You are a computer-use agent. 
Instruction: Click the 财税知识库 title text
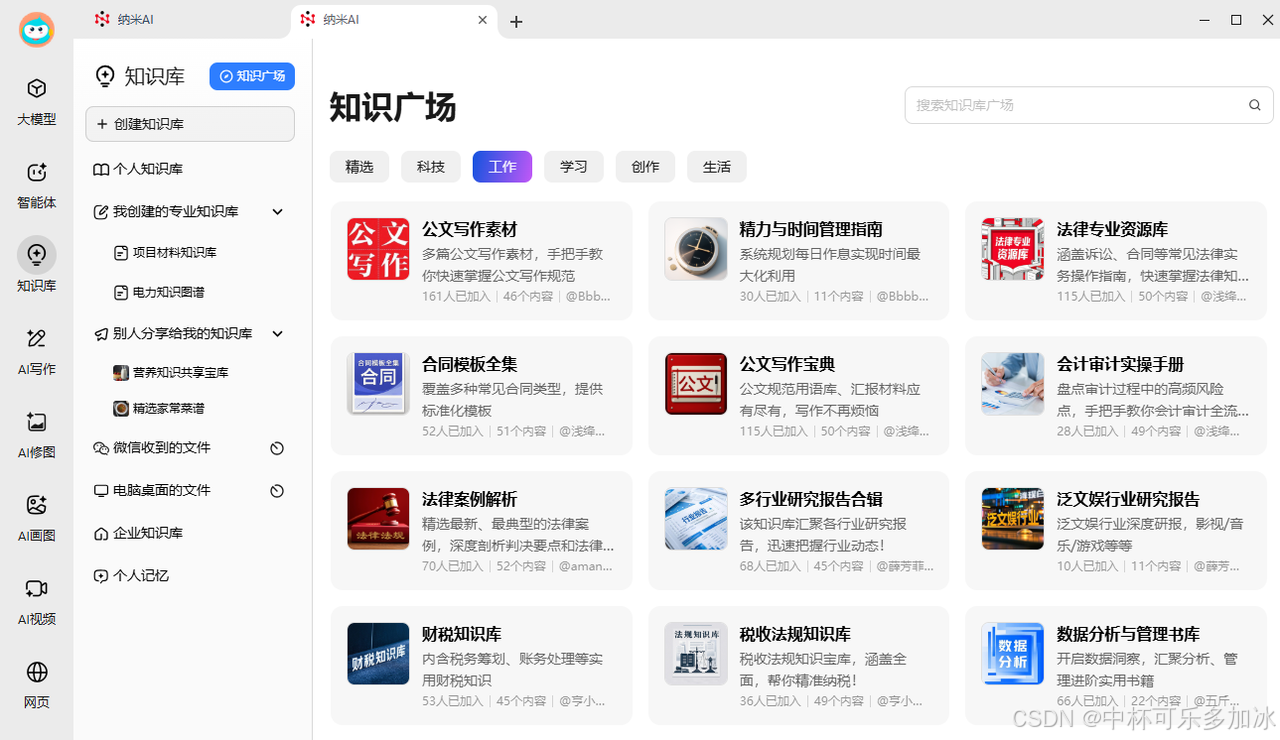click(462, 635)
